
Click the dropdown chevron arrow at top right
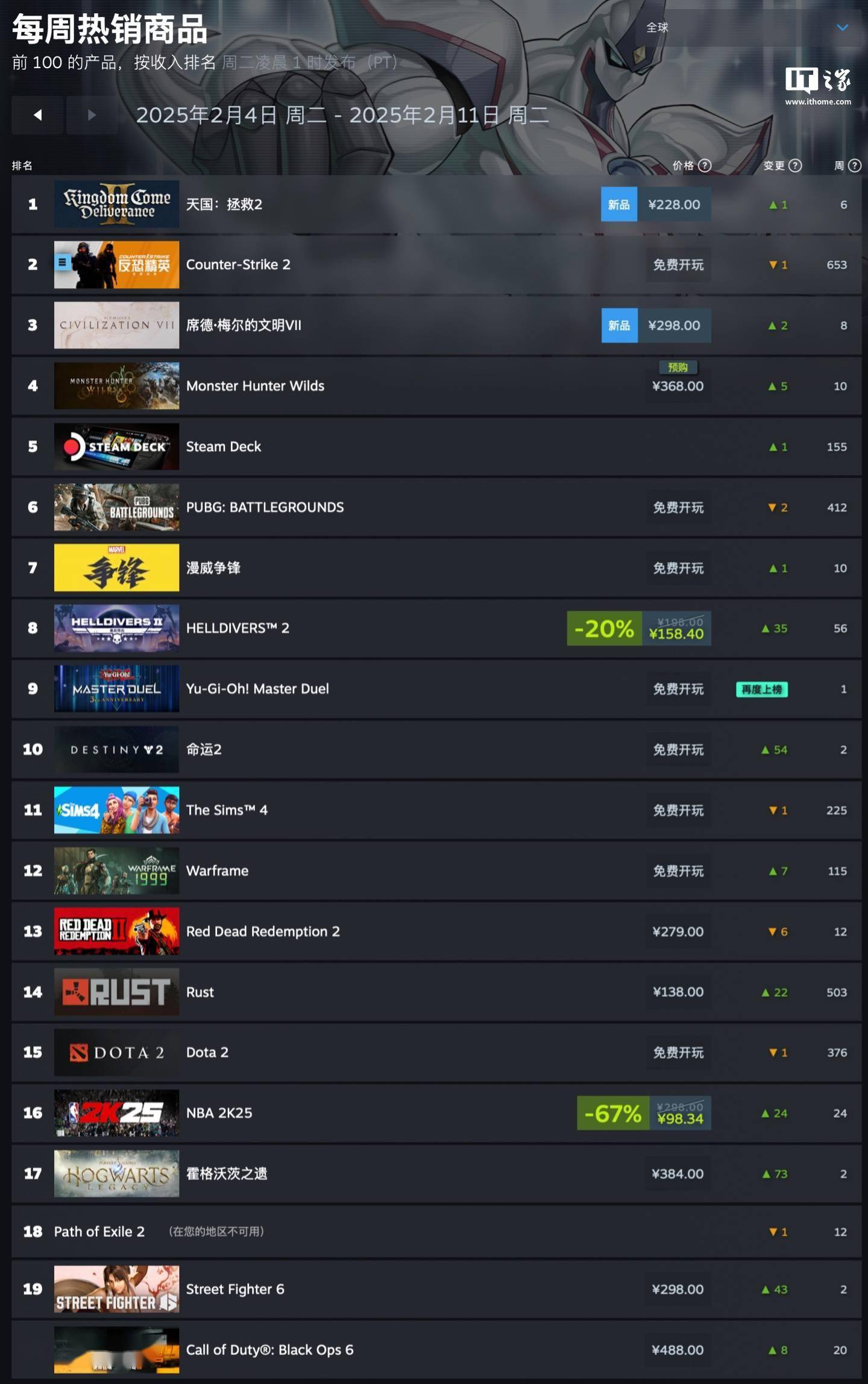842,28
